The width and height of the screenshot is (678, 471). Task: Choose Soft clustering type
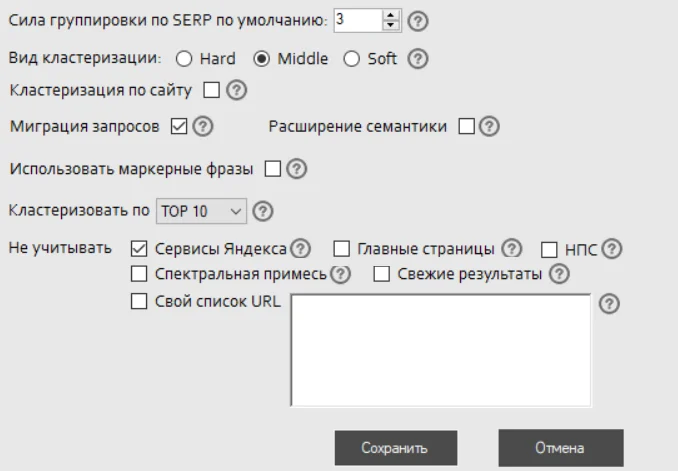point(351,59)
